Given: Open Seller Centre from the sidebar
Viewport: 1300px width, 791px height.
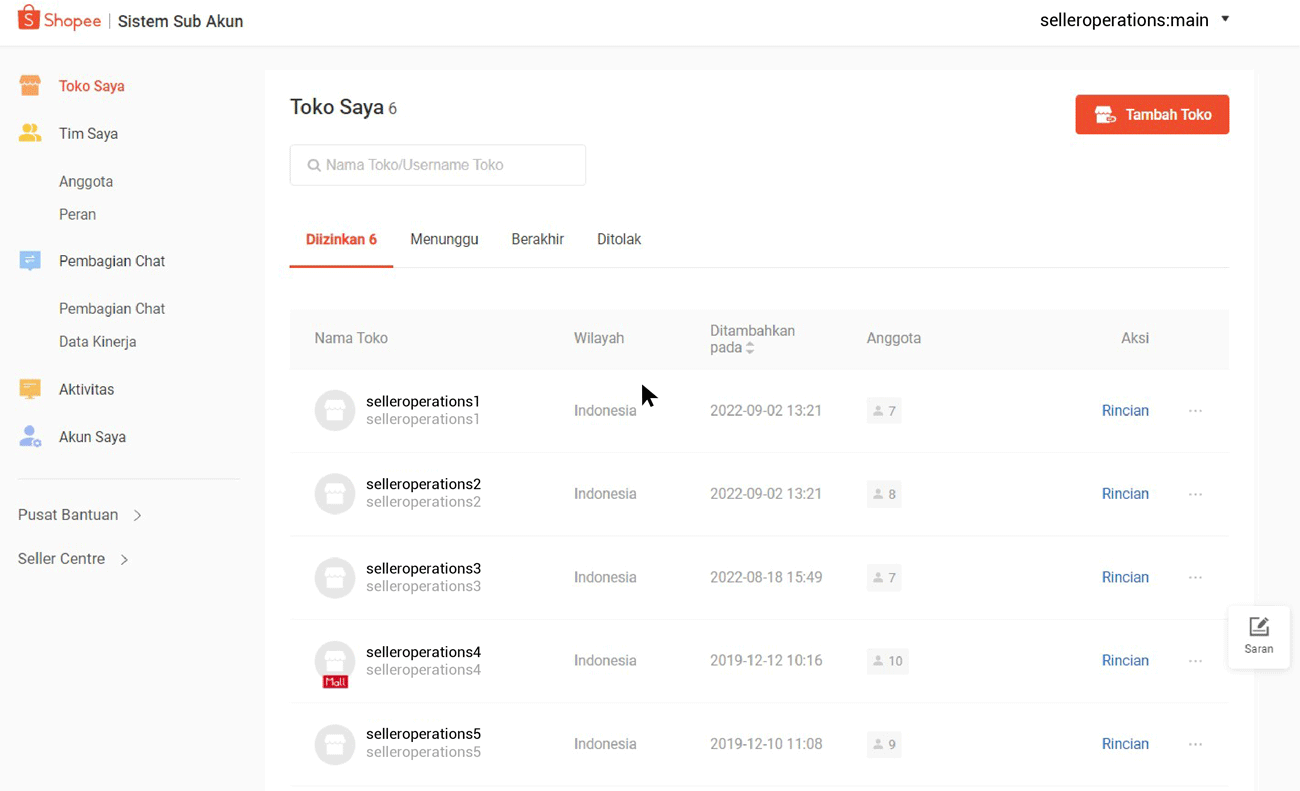Looking at the screenshot, I should point(62,558).
